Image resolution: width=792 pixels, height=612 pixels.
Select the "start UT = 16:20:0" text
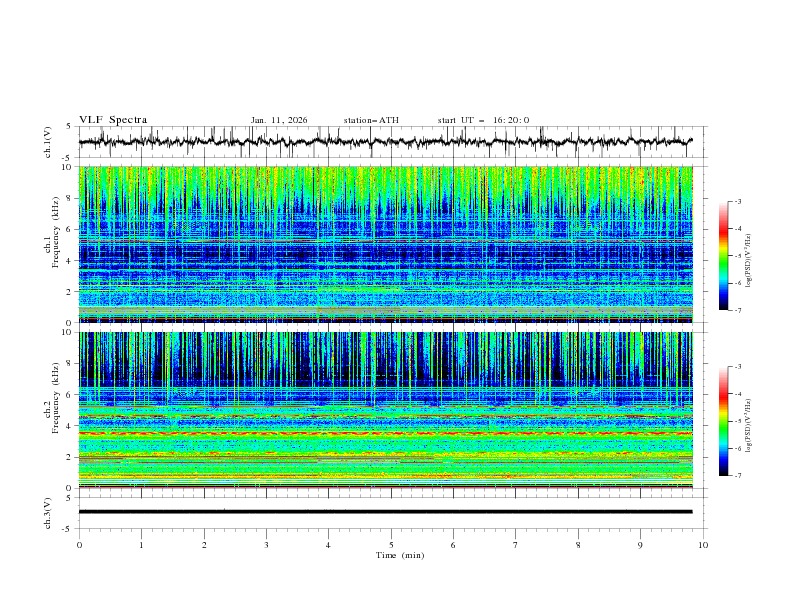[x=483, y=120]
